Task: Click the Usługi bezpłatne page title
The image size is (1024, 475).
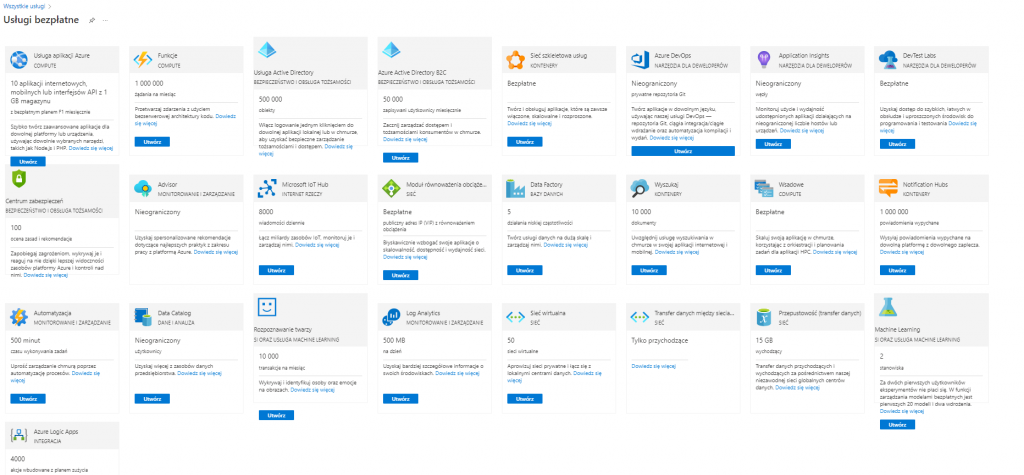Action: (42, 20)
